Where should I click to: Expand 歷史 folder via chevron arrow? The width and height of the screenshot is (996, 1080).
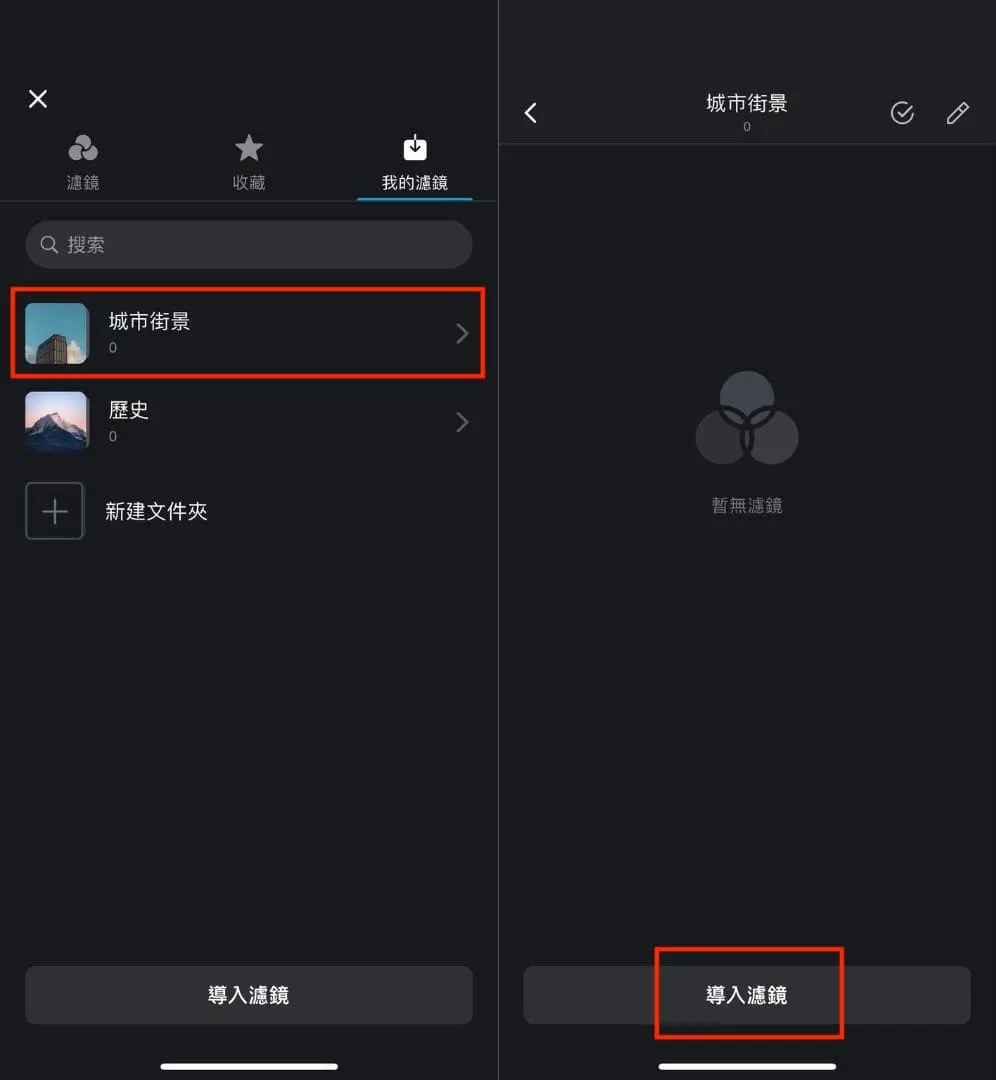tap(462, 422)
